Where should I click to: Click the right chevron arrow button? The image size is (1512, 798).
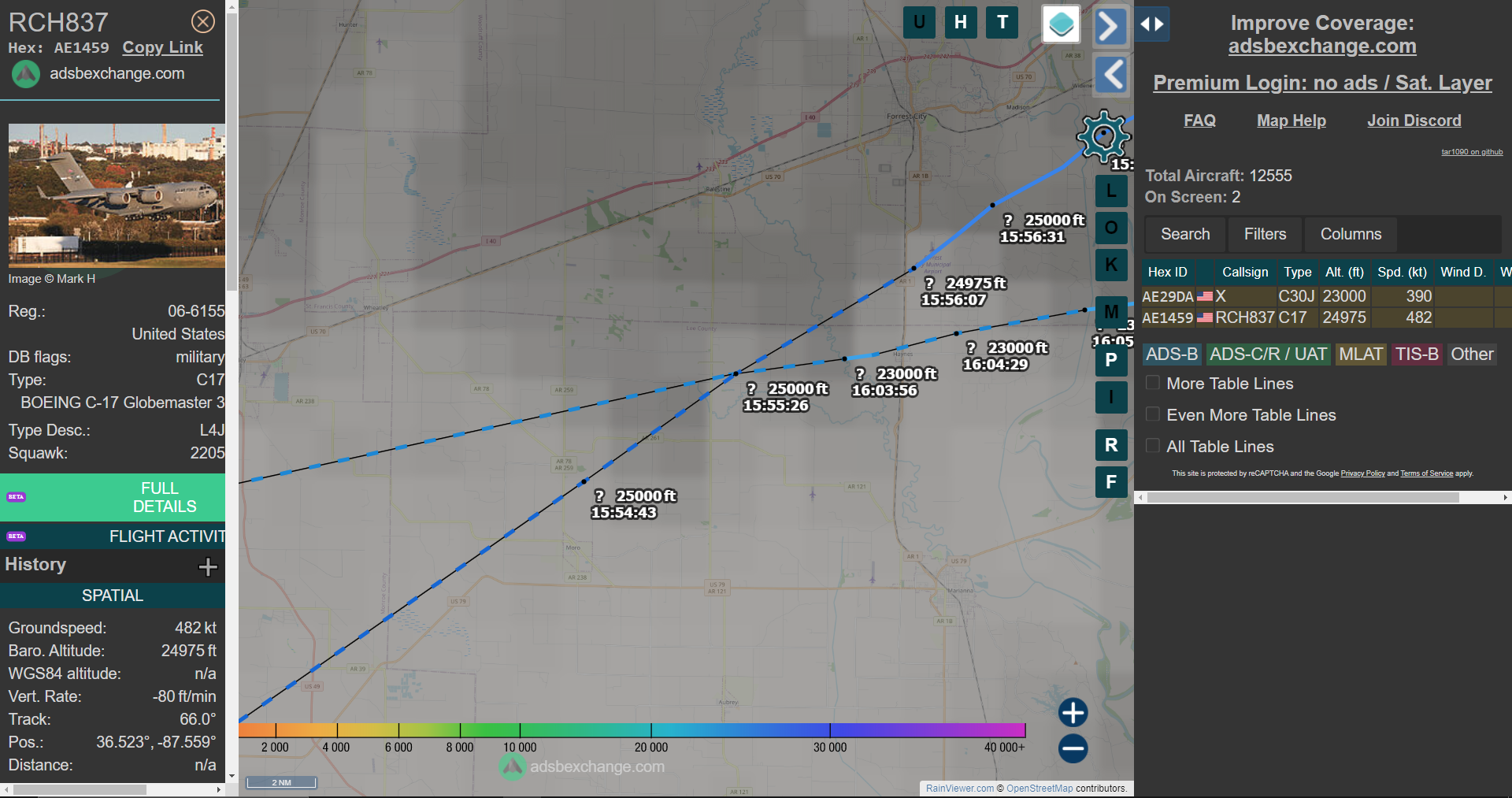pyautogui.click(x=1111, y=27)
